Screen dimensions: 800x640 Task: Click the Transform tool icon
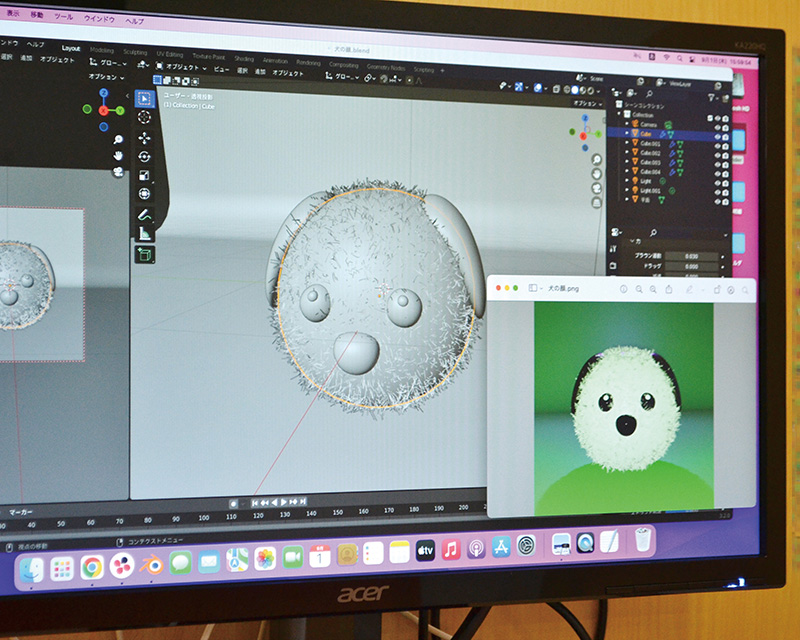(144, 194)
